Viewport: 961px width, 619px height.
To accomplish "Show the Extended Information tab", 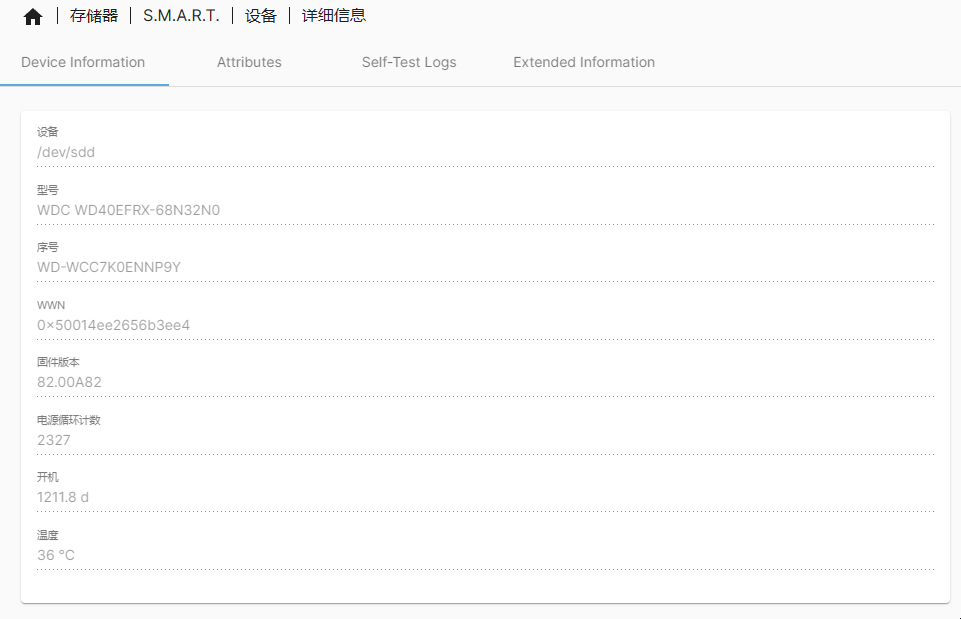I will click(x=584, y=62).
